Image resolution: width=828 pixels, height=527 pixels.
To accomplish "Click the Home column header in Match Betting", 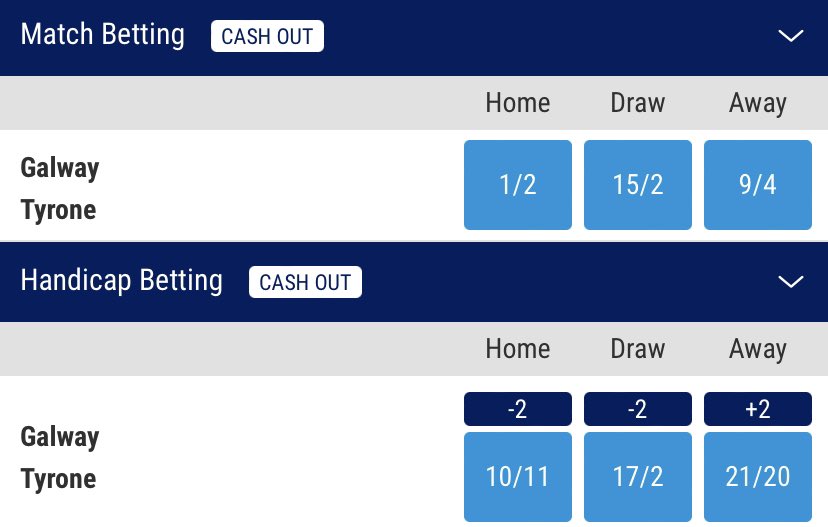I will tap(518, 103).
